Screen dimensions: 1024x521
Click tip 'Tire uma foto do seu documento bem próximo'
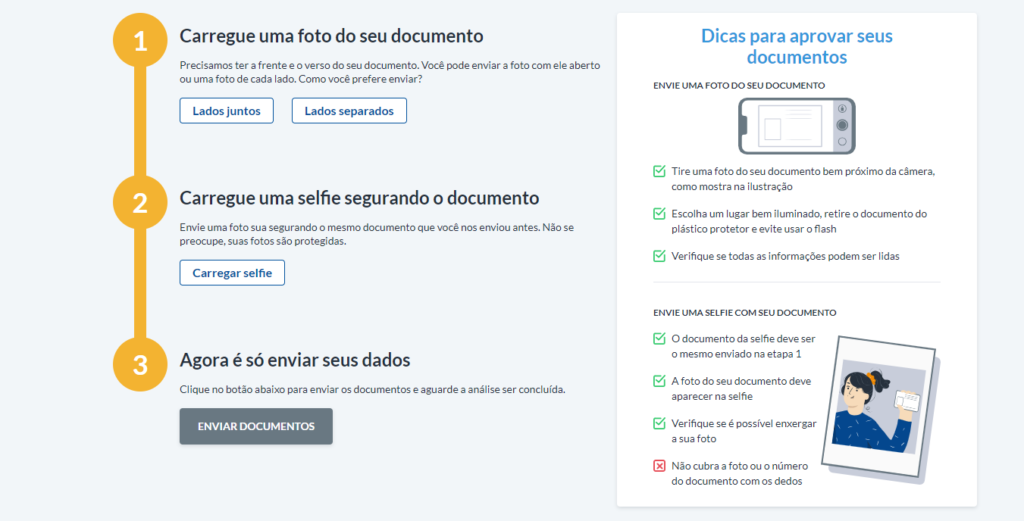805,179
